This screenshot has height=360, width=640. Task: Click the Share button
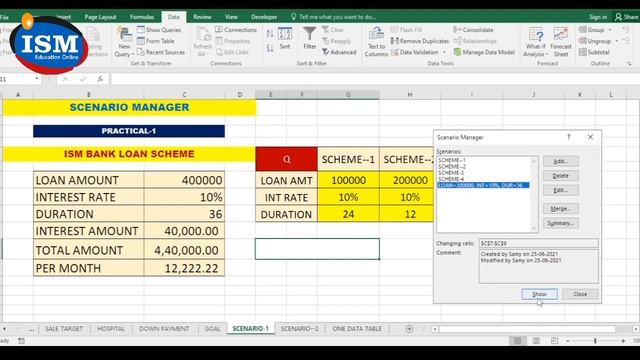(x=627, y=17)
